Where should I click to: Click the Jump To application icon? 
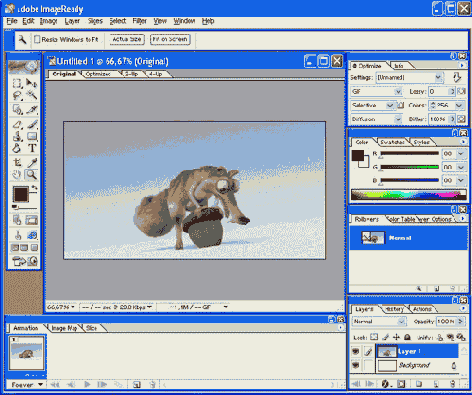click(x=18, y=260)
